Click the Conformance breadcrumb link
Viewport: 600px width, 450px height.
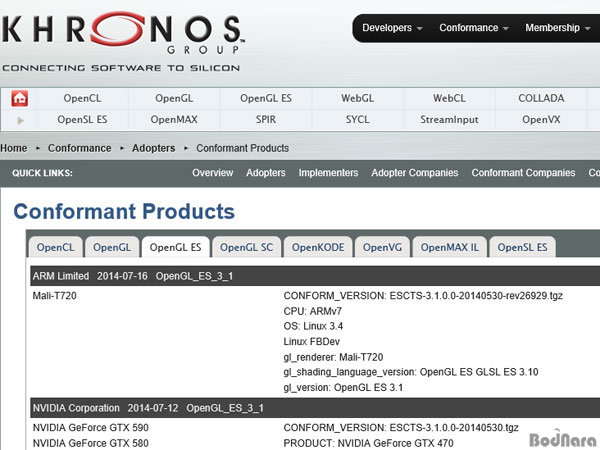click(x=80, y=148)
